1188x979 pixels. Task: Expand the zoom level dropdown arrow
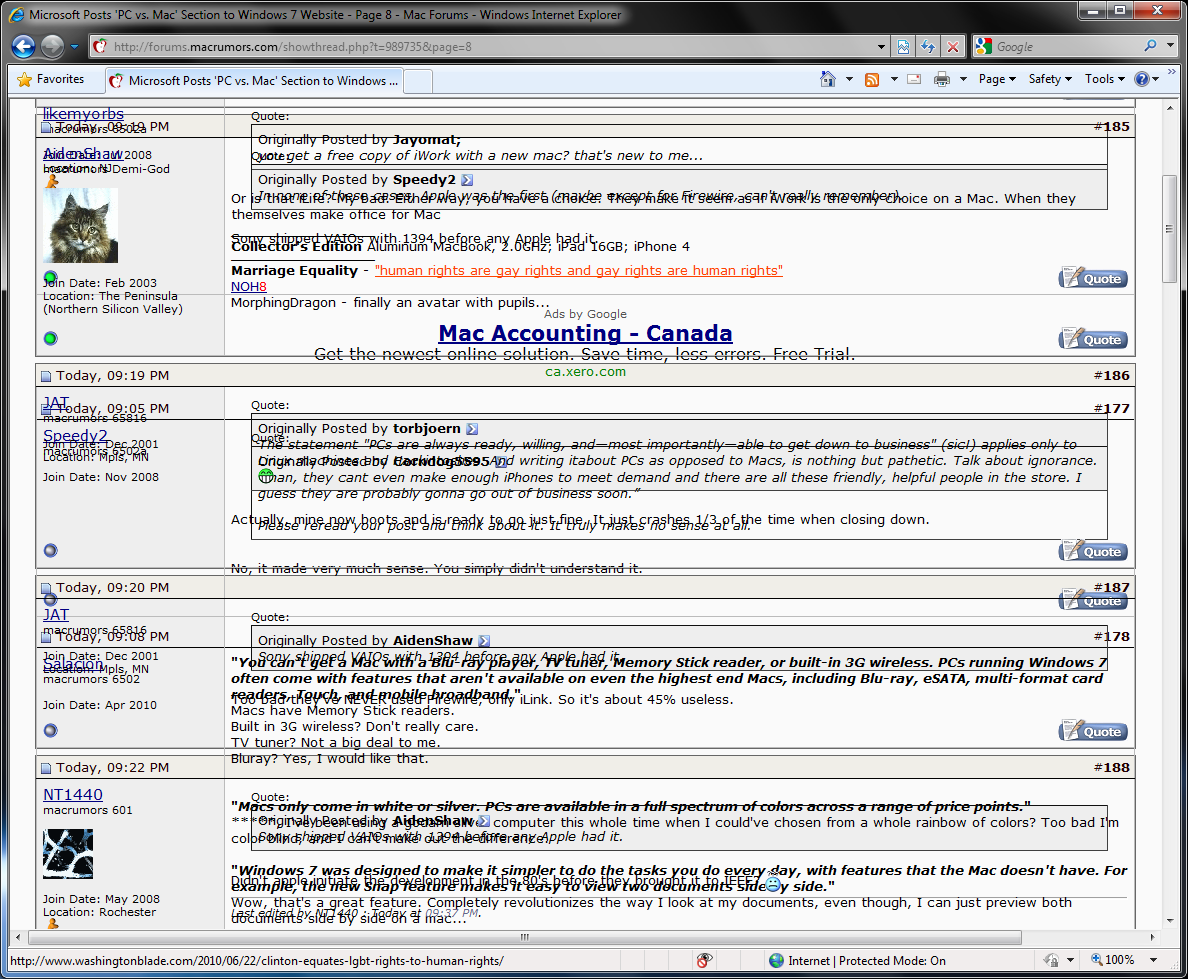(1153, 960)
